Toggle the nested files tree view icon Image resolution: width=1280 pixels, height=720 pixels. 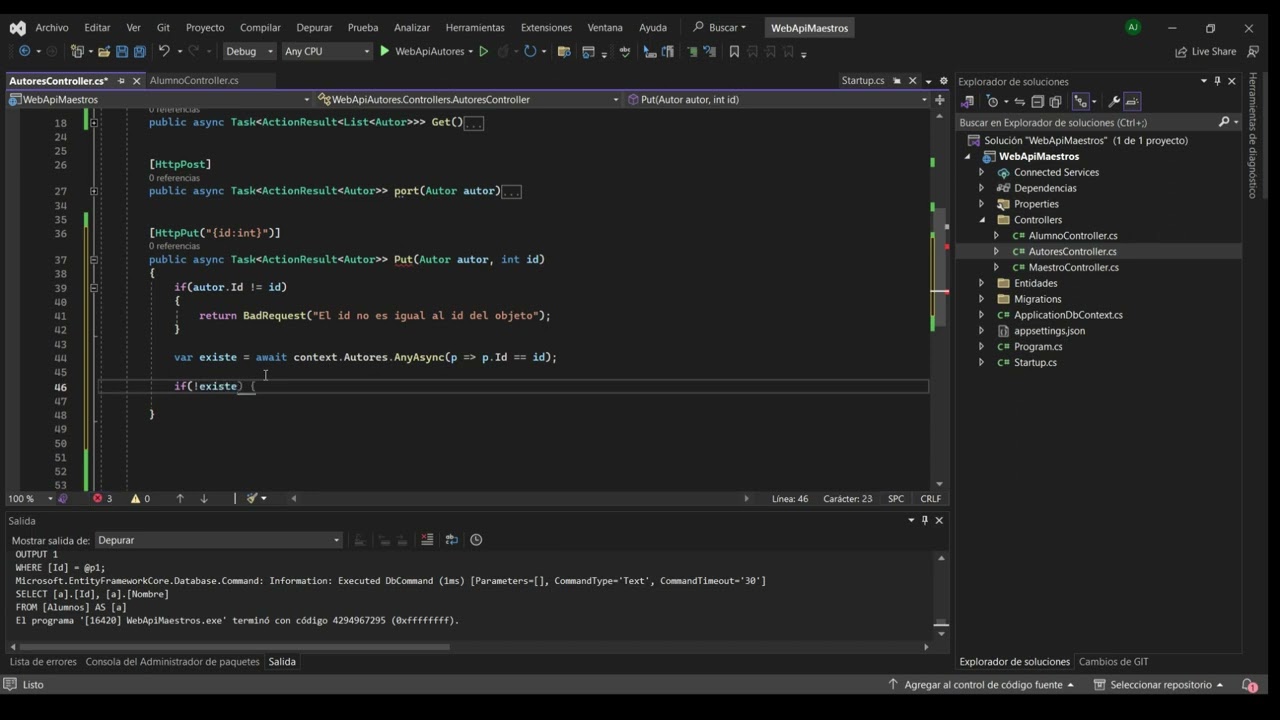click(x=1080, y=101)
